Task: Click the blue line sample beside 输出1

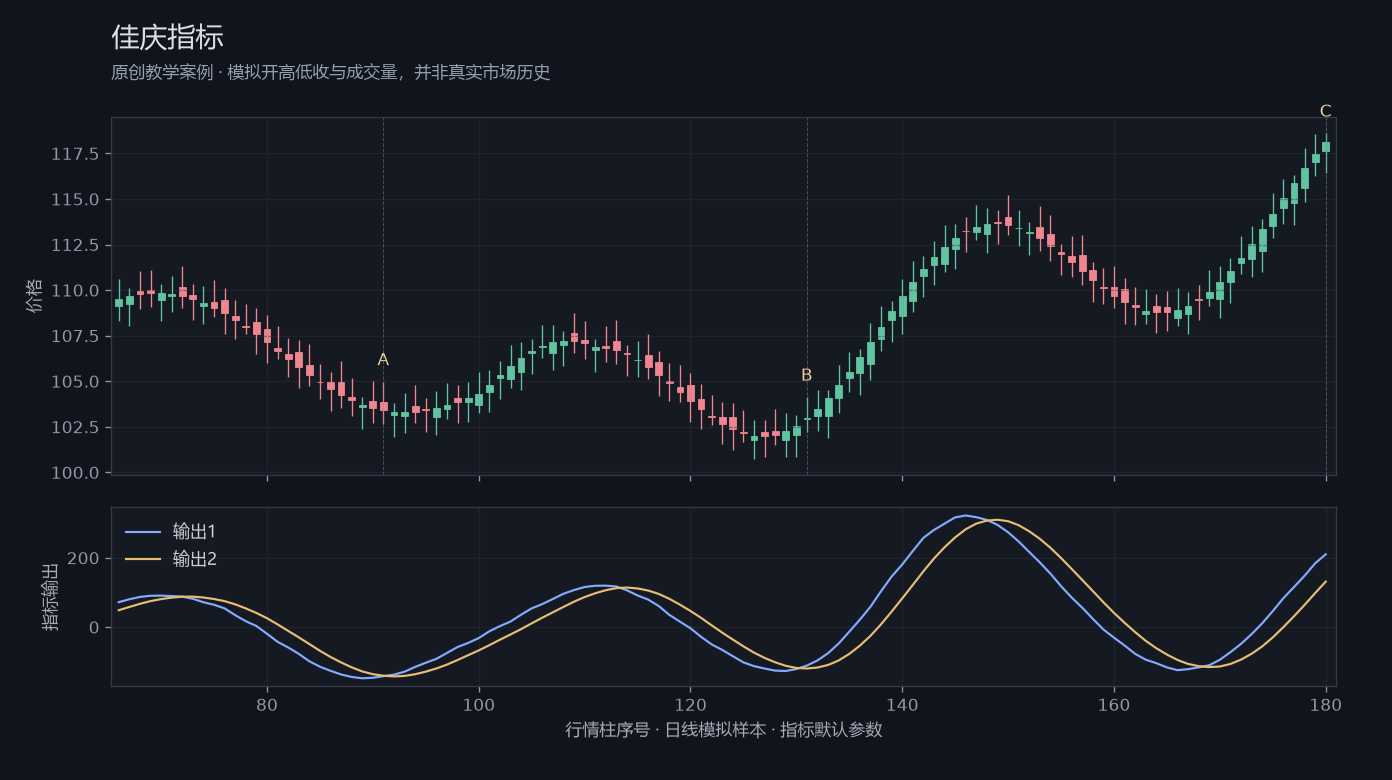Action: click(x=142, y=531)
